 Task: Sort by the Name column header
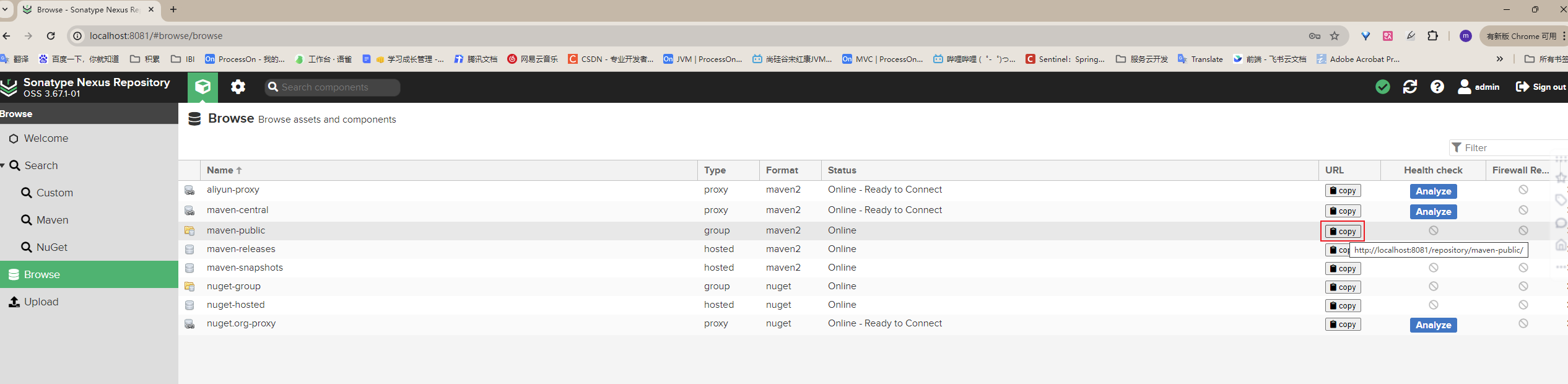(x=449, y=170)
